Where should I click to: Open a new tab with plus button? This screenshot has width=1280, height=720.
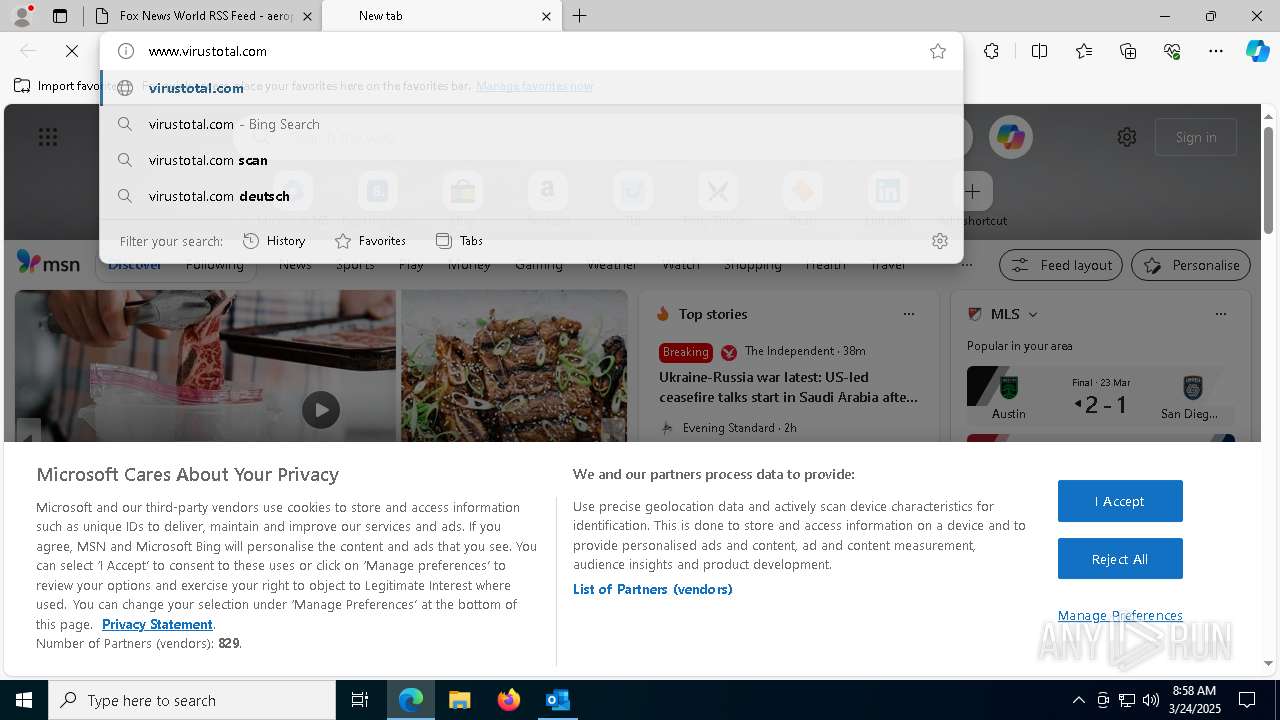click(580, 16)
